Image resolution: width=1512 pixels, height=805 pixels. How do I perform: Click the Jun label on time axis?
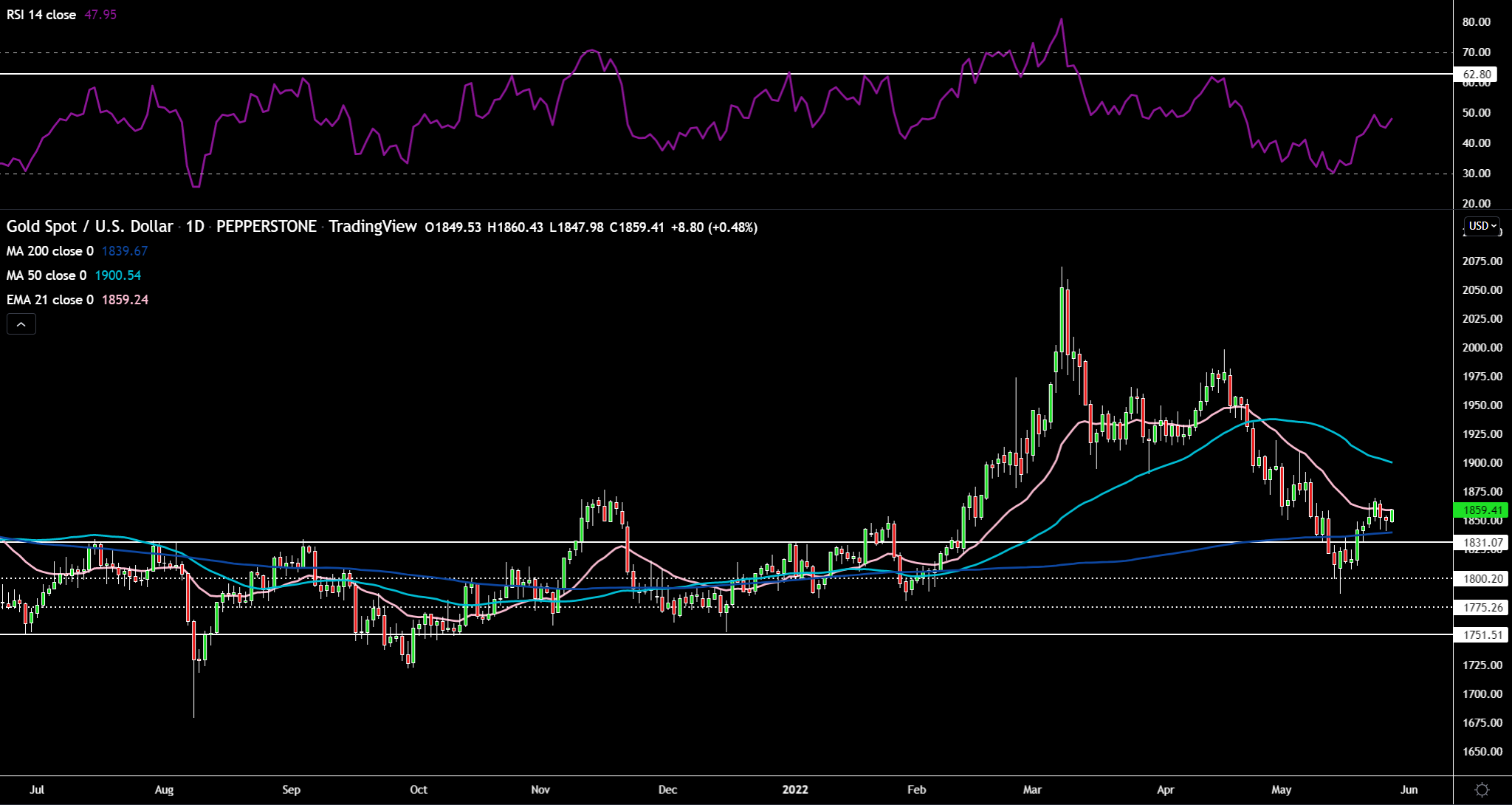click(1409, 789)
